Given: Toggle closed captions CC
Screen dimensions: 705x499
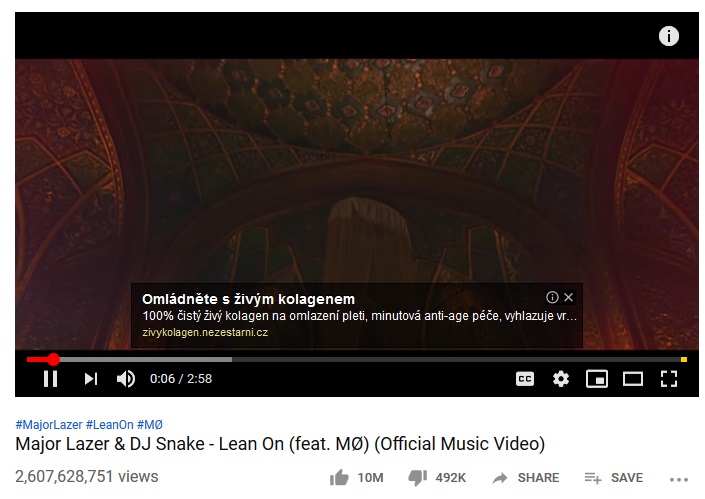Looking at the screenshot, I should pyautogui.click(x=525, y=379).
